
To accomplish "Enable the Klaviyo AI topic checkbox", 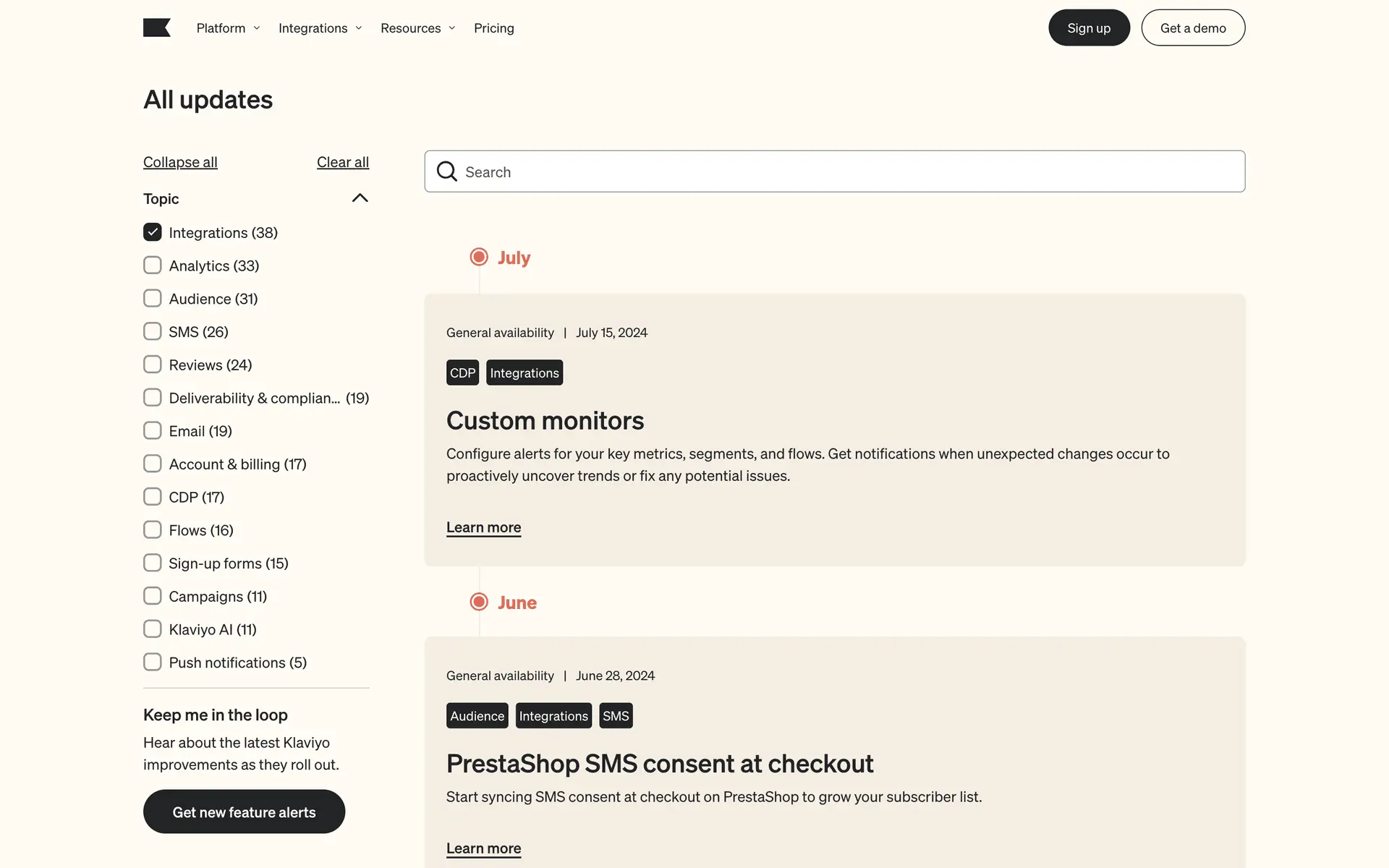I will pyautogui.click(x=153, y=629).
